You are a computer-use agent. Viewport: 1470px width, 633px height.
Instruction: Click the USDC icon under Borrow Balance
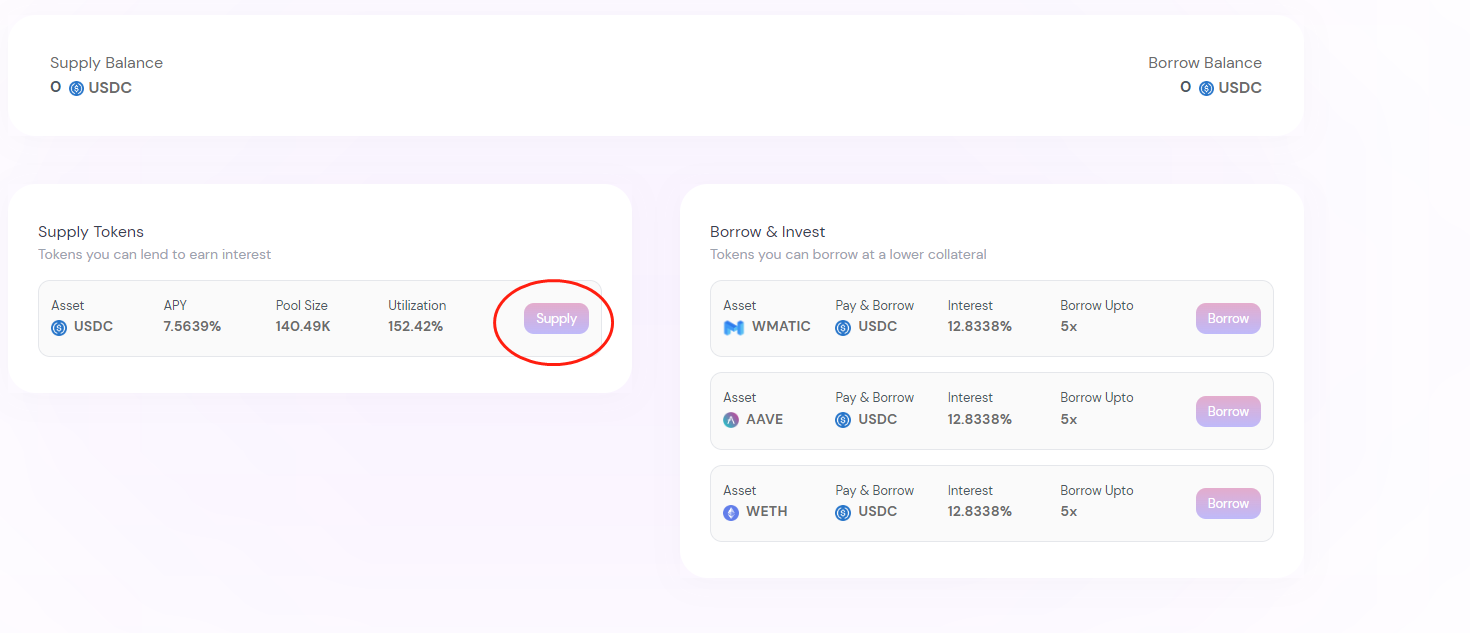click(1206, 88)
